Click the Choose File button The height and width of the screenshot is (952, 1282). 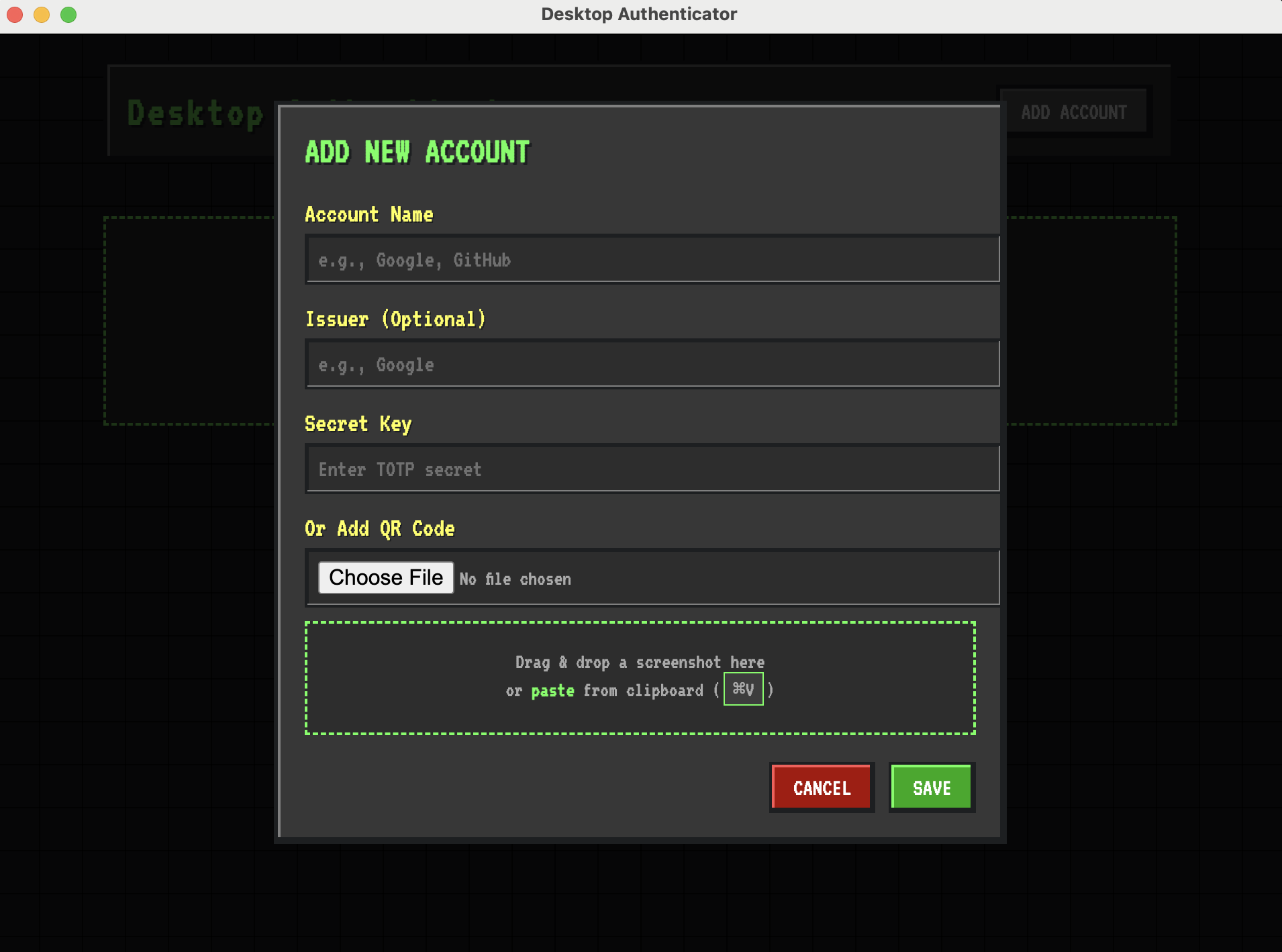(x=385, y=577)
